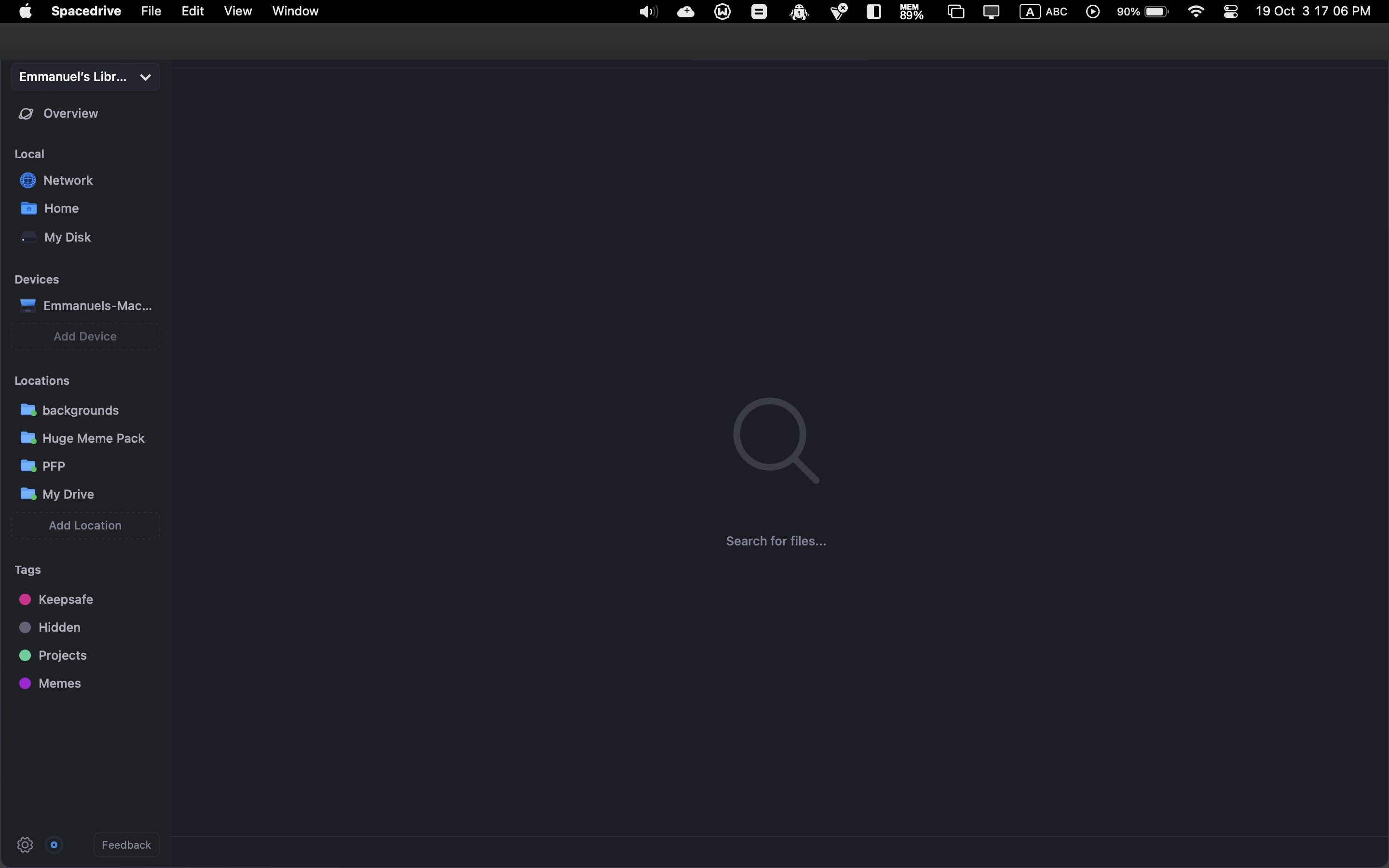1389x868 pixels.
Task: Open the File menu
Action: (150, 11)
